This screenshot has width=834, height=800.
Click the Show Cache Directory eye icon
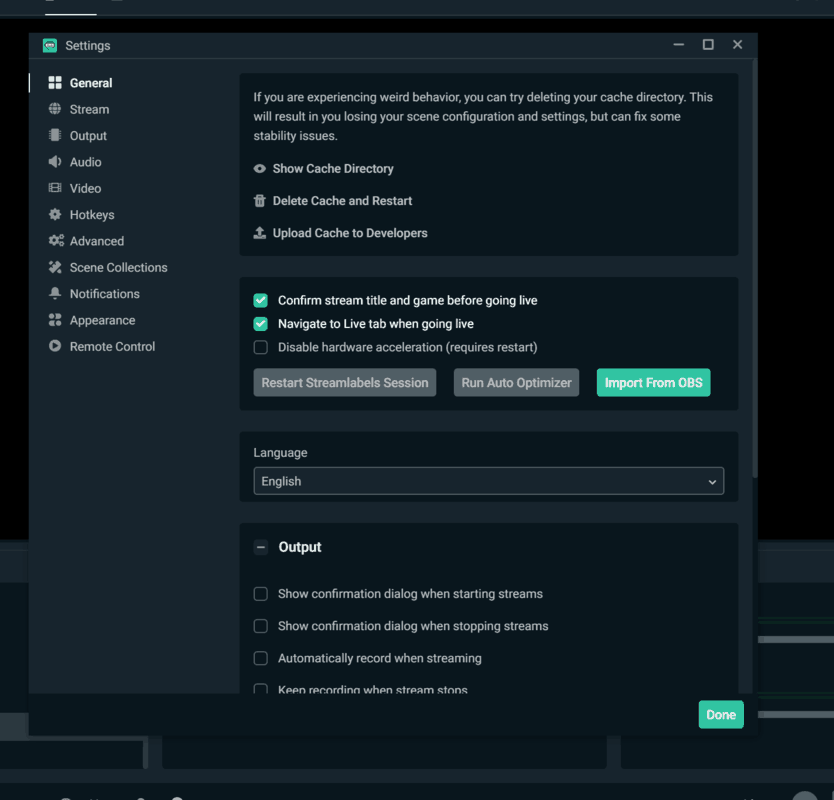coord(261,168)
